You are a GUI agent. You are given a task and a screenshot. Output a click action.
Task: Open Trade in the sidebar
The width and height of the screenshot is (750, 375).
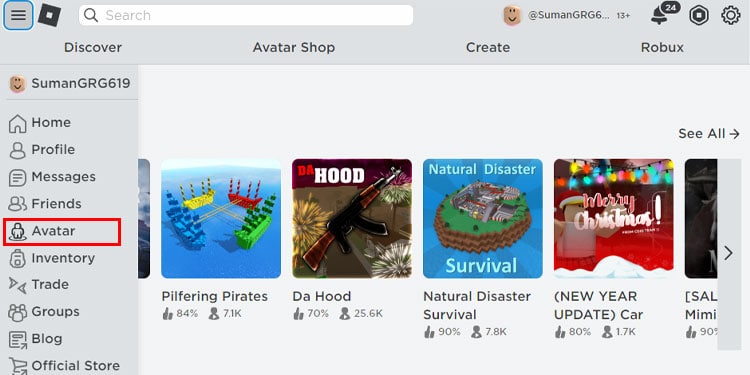coord(39,285)
